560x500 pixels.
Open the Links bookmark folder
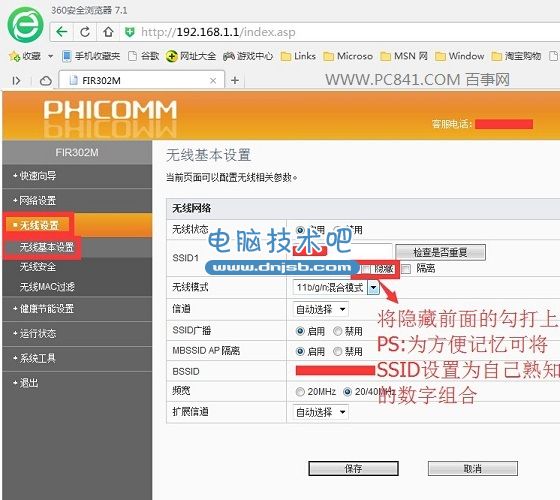pyautogui.click(x=298, y=56)
